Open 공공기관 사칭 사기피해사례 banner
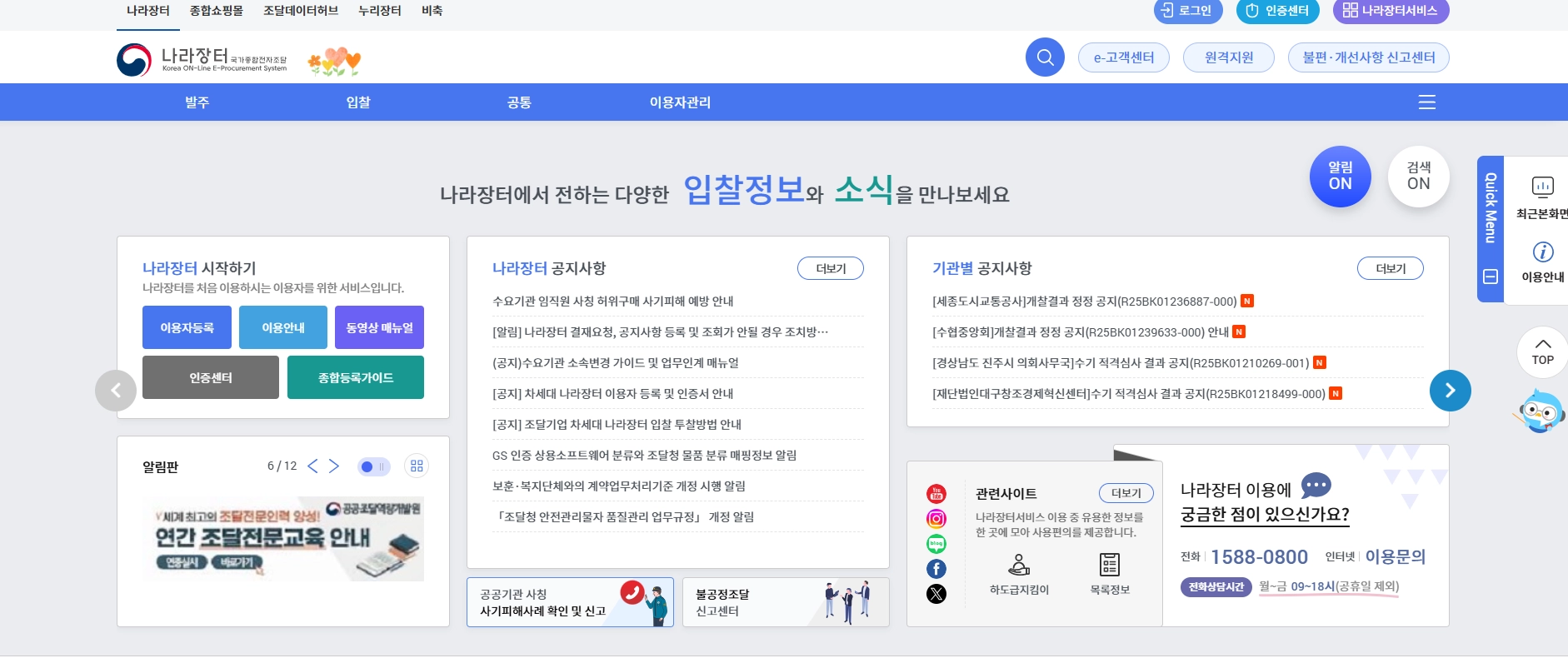Viewport: 1568px width, 668px height. [570, 602]
